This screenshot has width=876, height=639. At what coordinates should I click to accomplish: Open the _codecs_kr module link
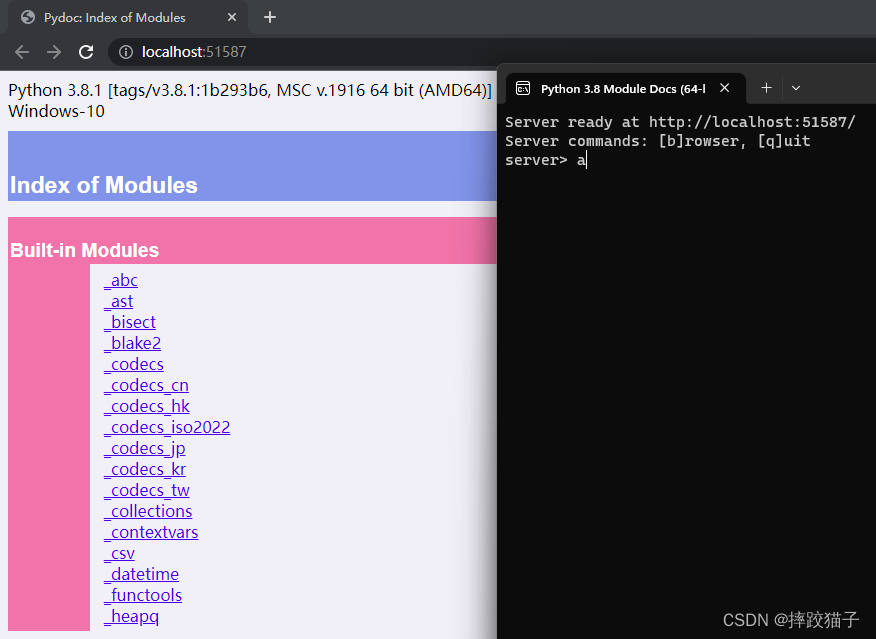pyautogui.click(x=145, y=470)
